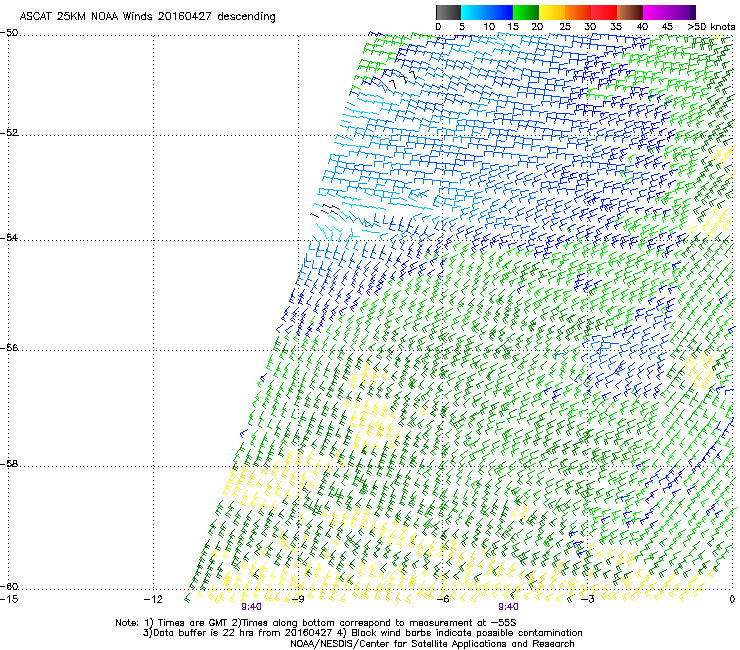Click the red 30-35 knots legend segment
Image resolution: width=740 pixels, height=650 pixels.
pyautogui.click(x=604, y=12)
